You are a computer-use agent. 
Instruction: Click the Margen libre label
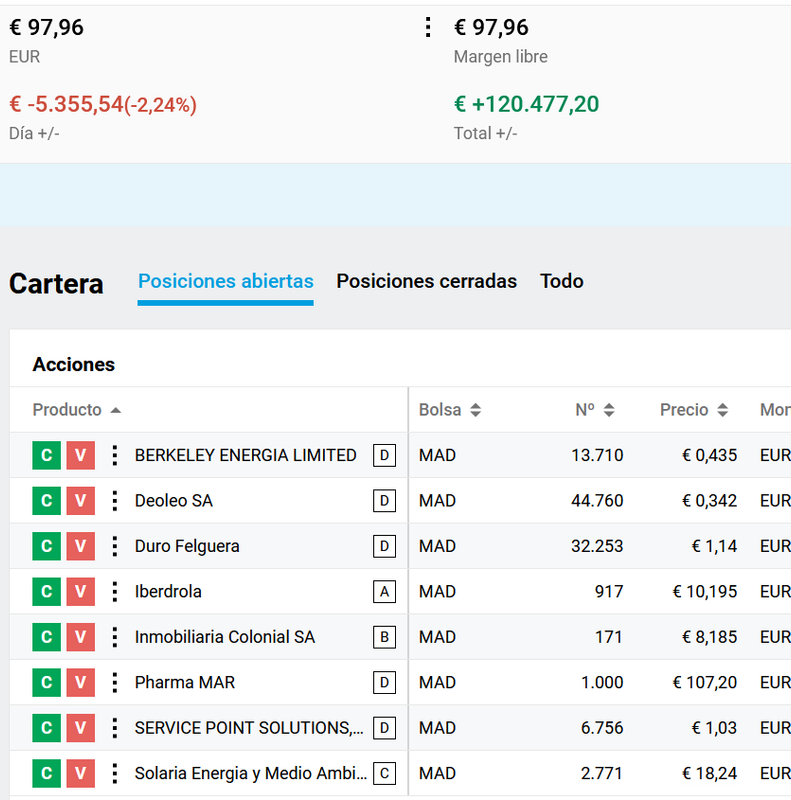coord(501,57)
